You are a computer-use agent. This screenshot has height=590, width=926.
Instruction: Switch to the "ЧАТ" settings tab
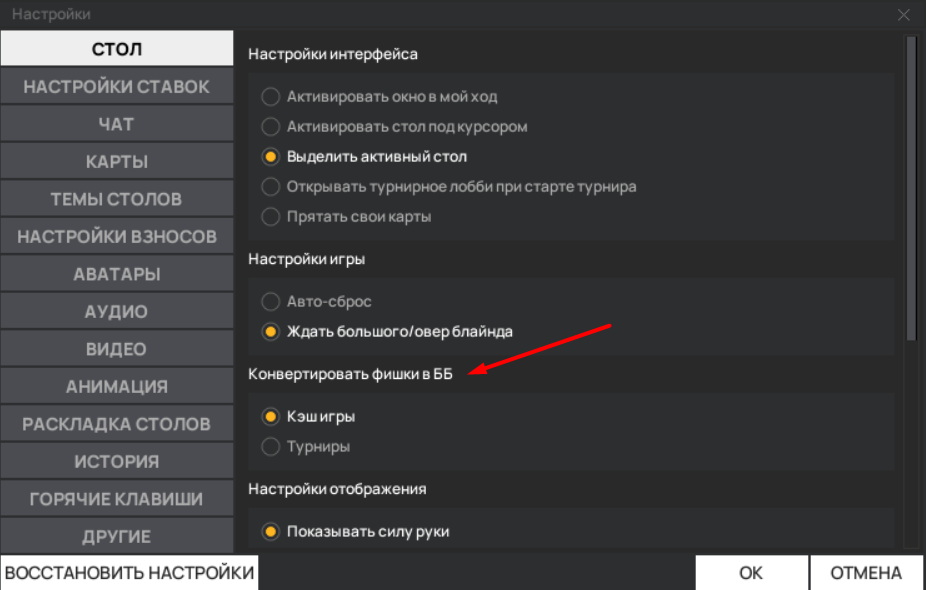point(117,124)
